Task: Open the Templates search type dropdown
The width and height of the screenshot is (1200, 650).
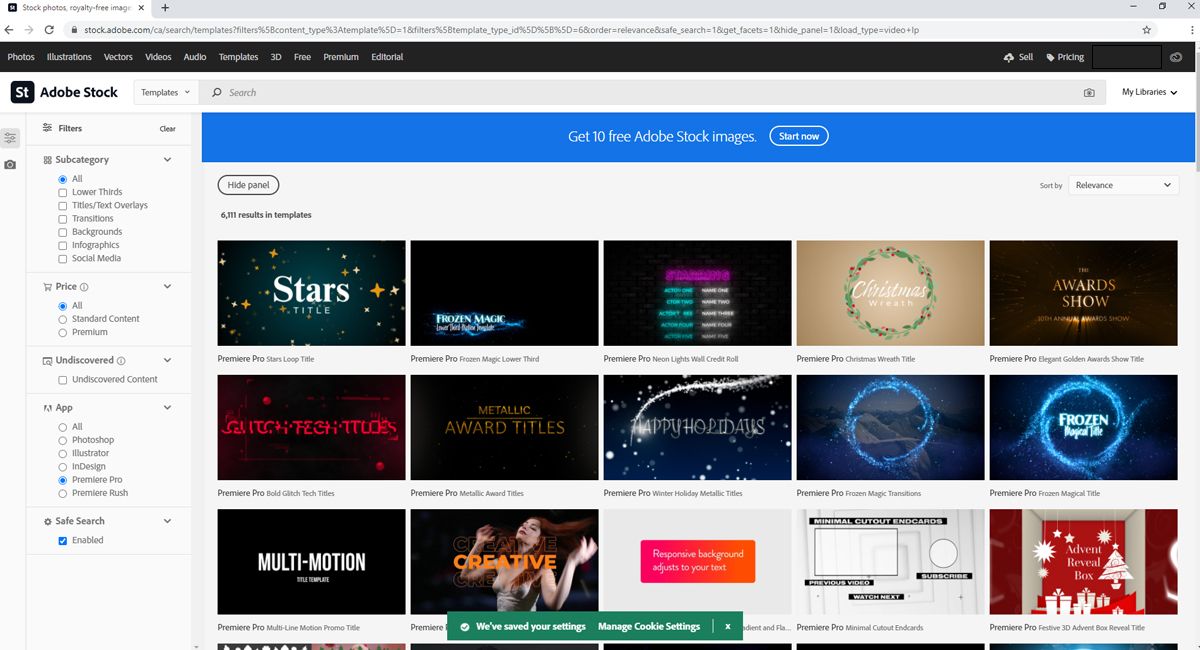Action: (x=165, y=92)
